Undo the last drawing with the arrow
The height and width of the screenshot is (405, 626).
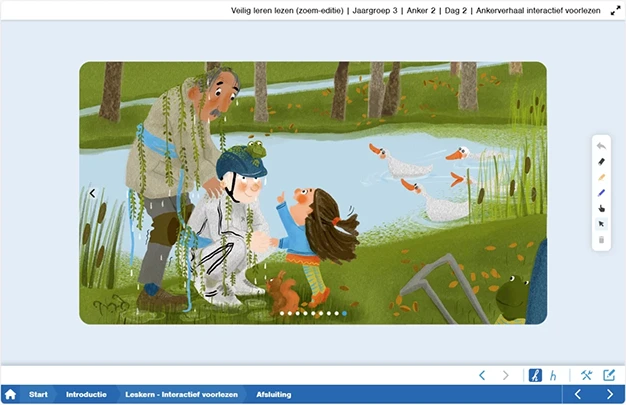click(601, 146)
